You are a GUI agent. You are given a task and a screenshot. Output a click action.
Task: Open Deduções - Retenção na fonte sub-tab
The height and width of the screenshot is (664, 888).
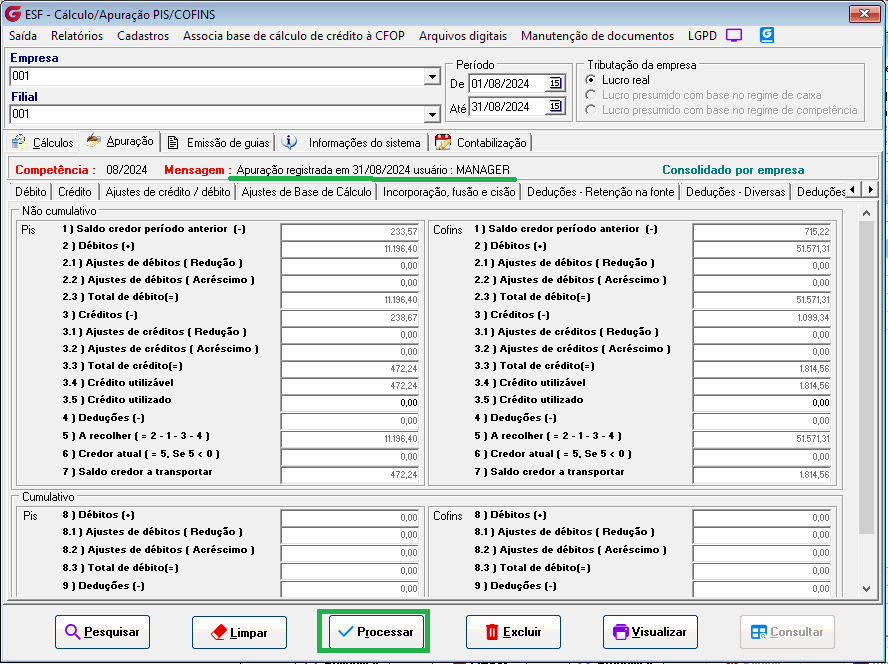click(601, 191)
